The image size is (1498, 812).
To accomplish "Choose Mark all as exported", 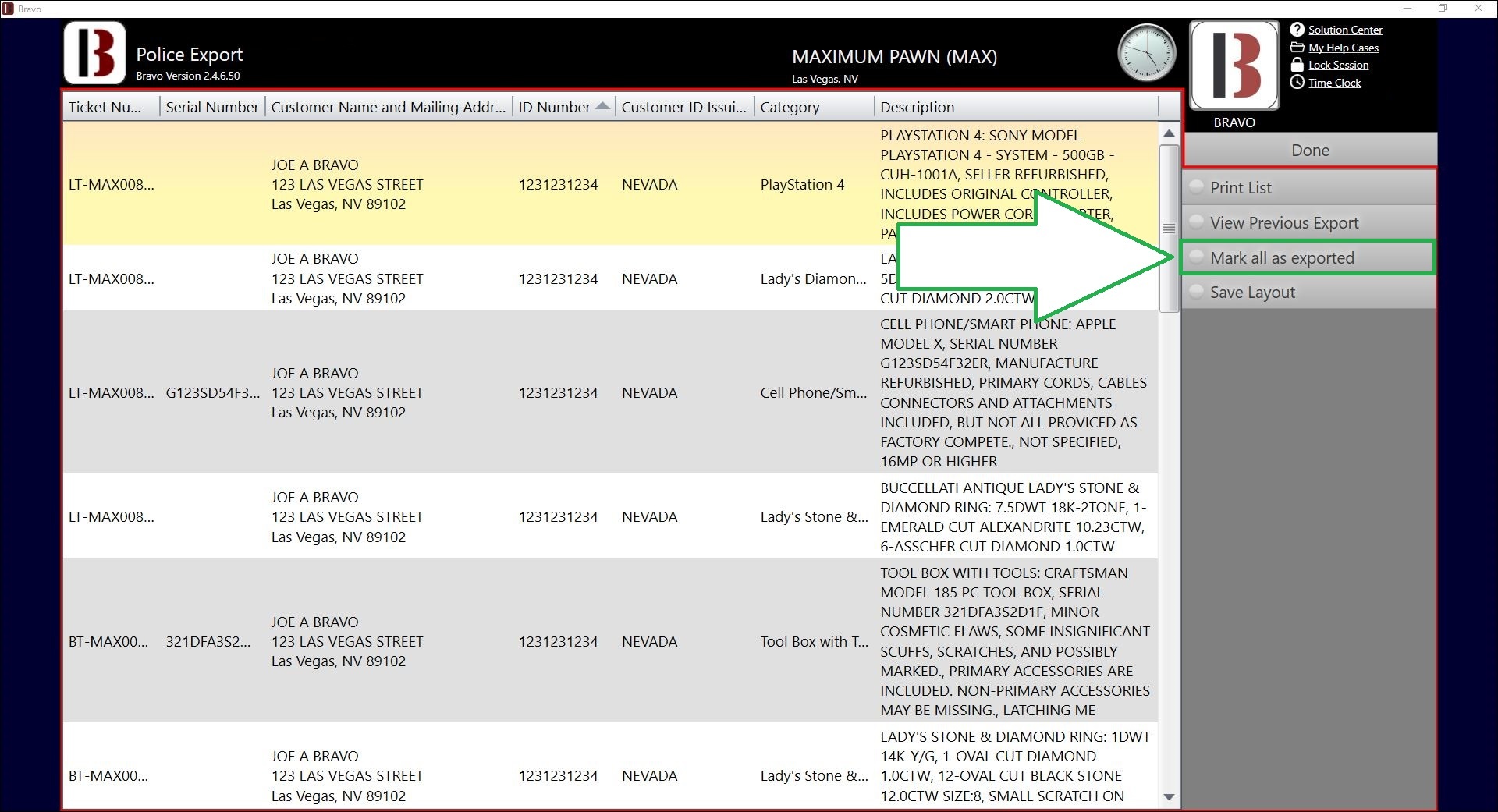I will pyautogui.click(x=1308, y=257).
